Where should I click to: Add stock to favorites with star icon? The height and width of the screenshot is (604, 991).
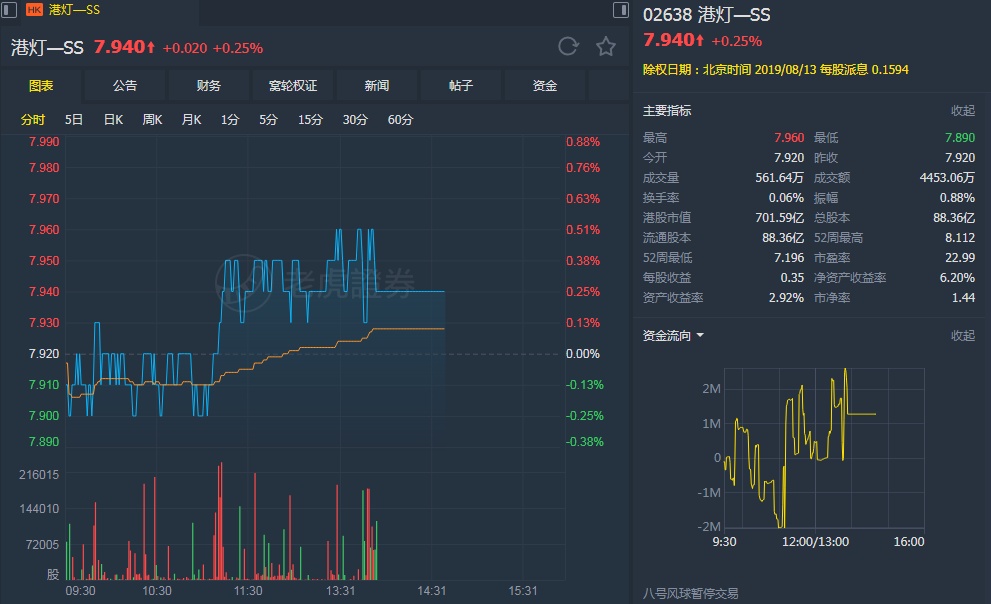click(x=606, y=47)
